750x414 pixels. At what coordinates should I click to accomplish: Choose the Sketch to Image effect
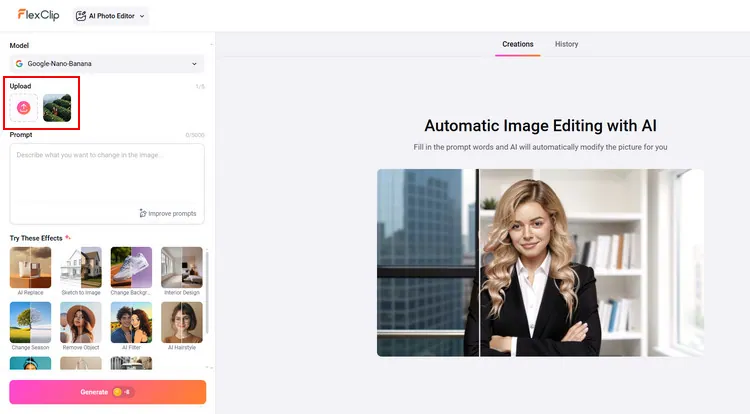tap(81, 271)
